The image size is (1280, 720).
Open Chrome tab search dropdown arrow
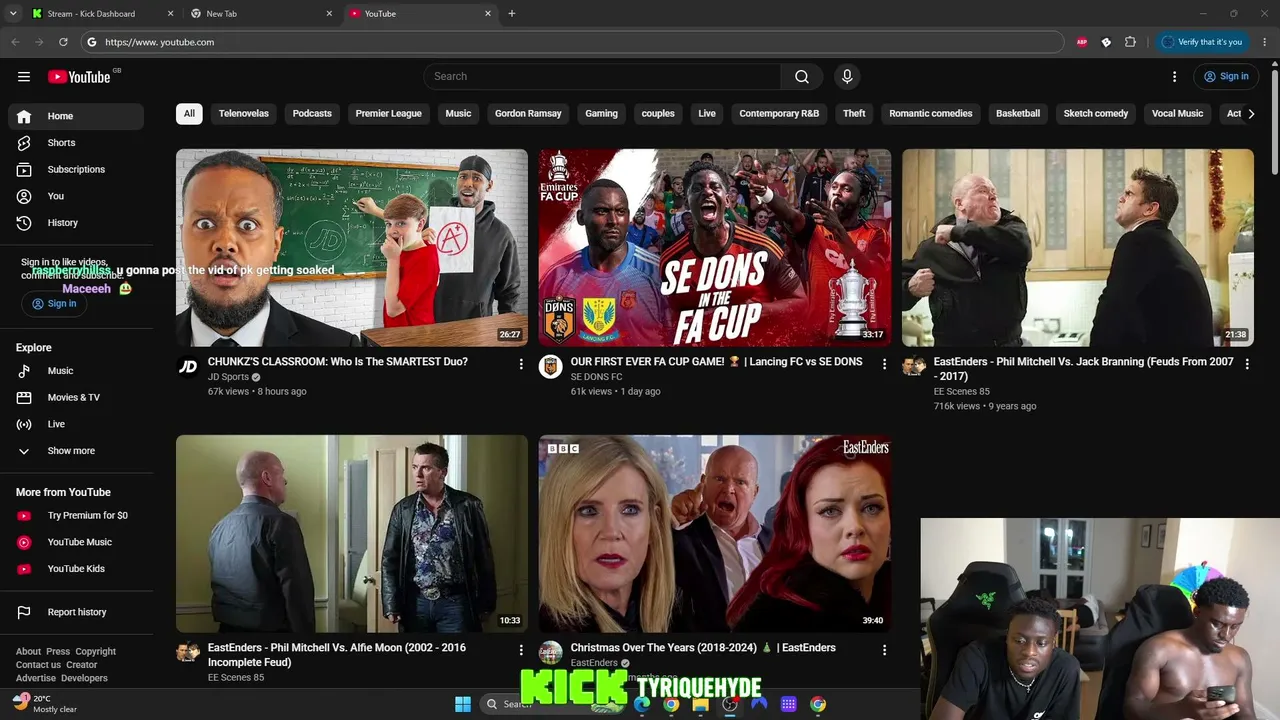pyautogui.click(x=13, y=14)
